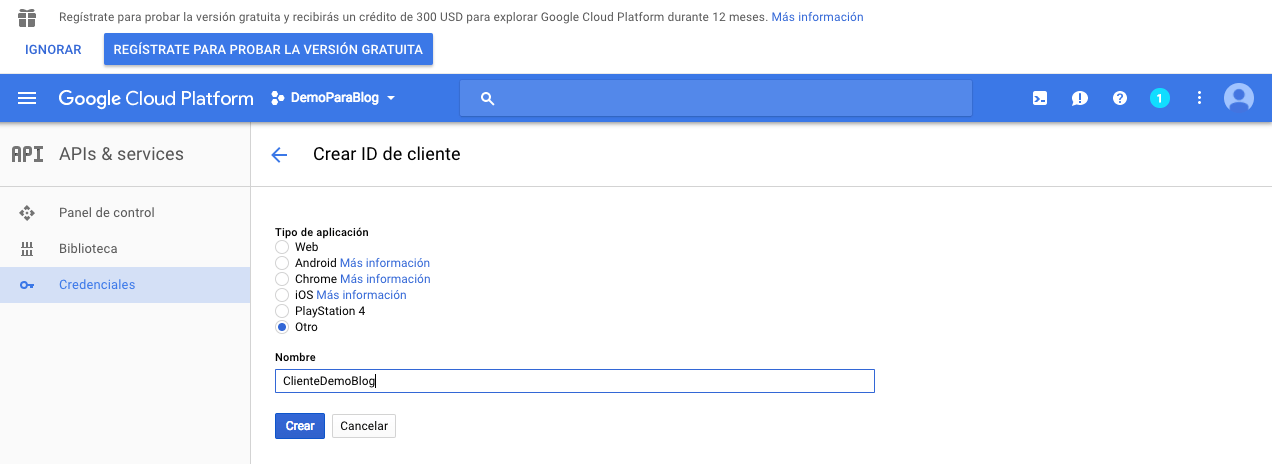Click the Nombre text field
The width and height of the screenshot is (1272, 464).
[x=574, y=381]
